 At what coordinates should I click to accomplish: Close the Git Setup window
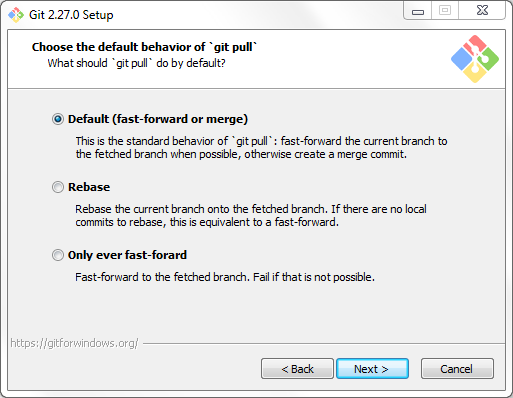pyautogui.click(x=482, y=11)
